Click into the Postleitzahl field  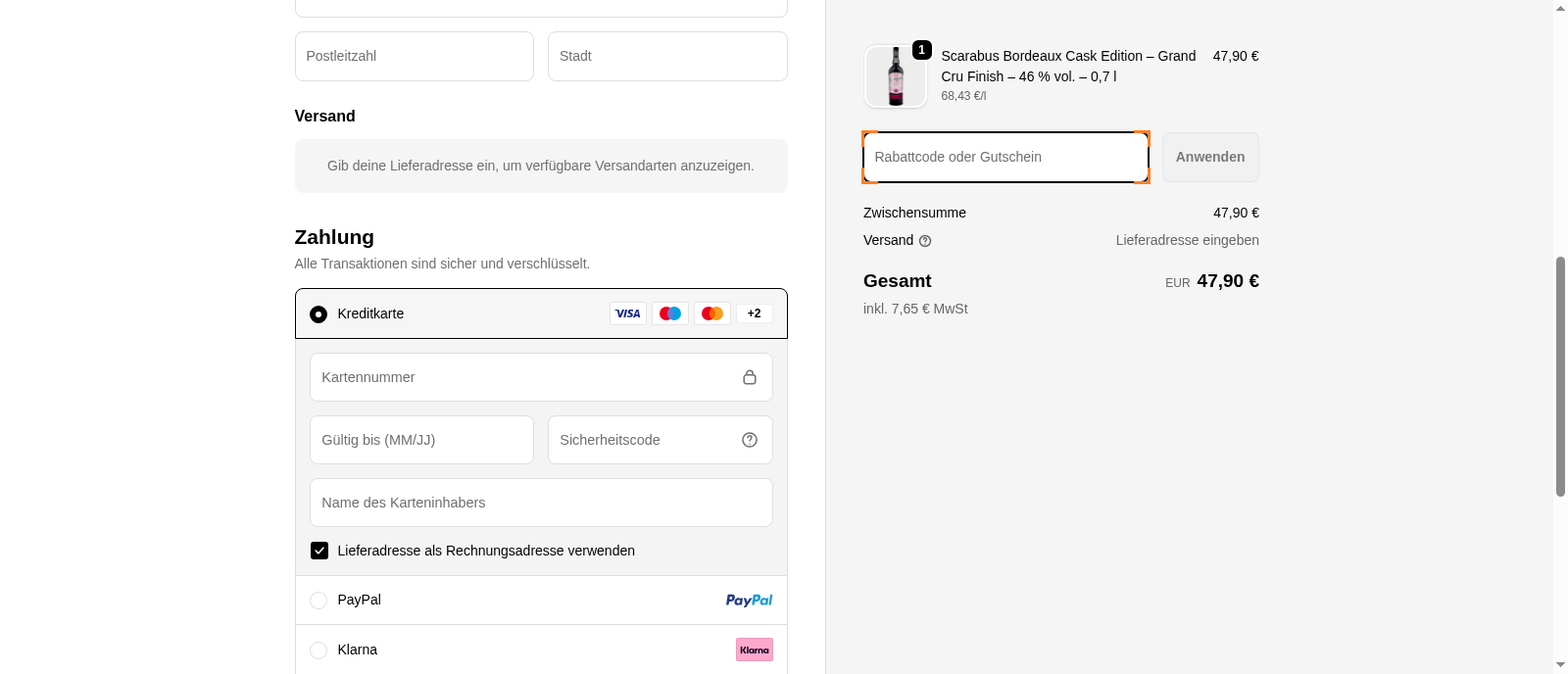point(414,56)
